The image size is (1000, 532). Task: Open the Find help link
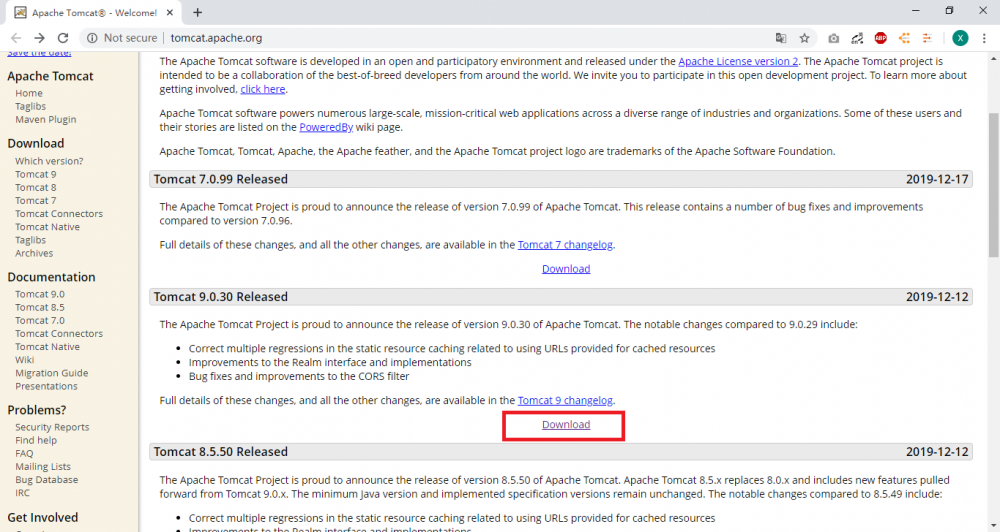[x=36, y=440]
